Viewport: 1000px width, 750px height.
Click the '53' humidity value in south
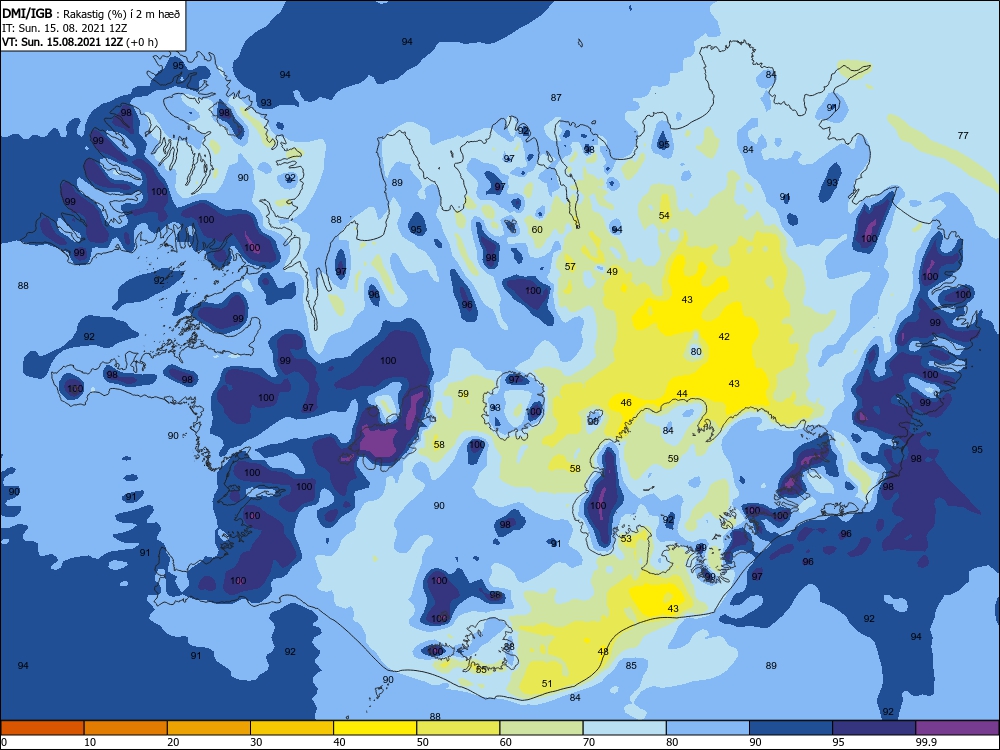point(626,539)
